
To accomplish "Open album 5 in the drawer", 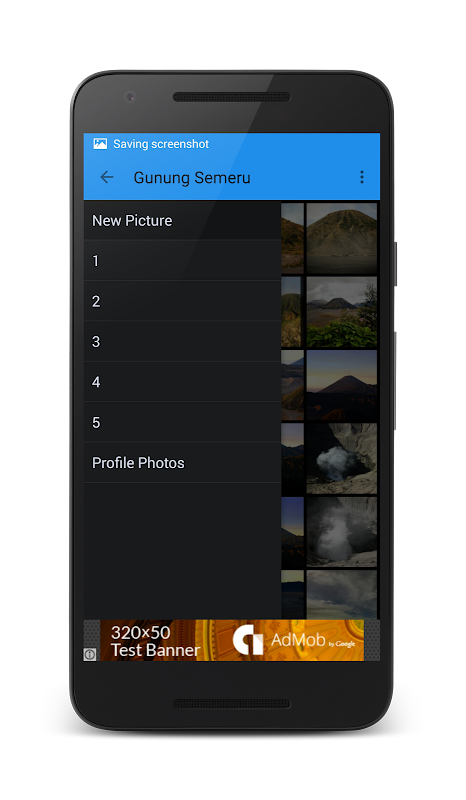I will click(x=182, y=422).
